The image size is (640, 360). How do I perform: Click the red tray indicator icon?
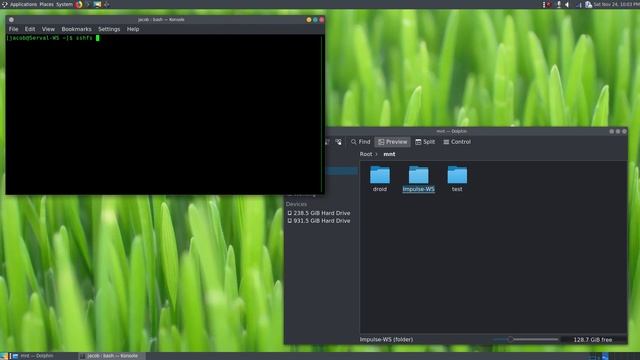click(548, 4)
